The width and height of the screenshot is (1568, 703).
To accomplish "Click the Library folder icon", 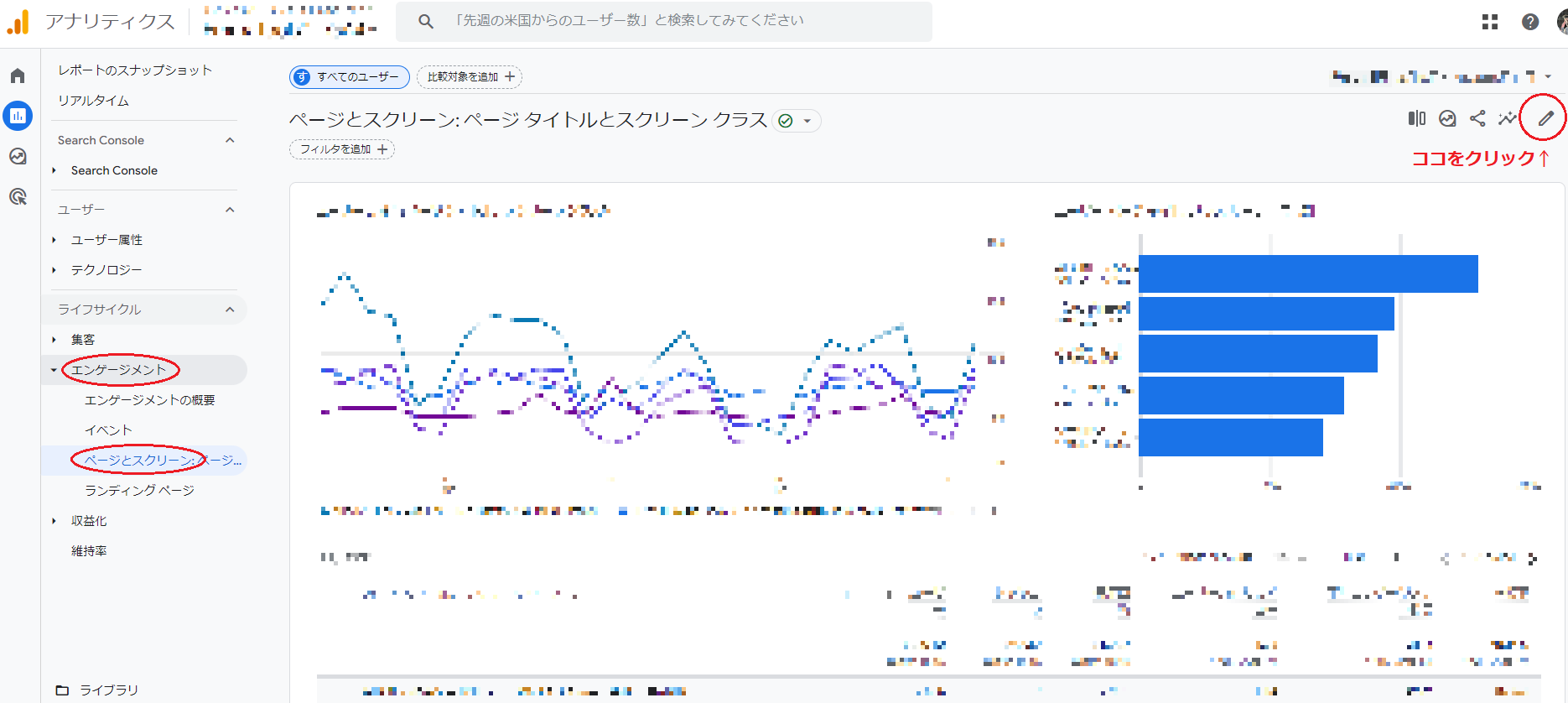I will point(62,690).
